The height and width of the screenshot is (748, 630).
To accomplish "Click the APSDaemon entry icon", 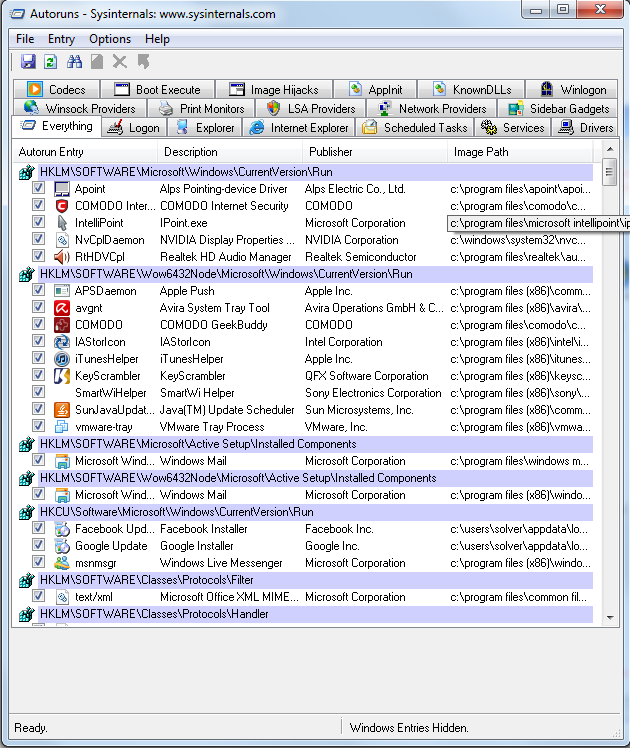I will (x=62, y=291).
